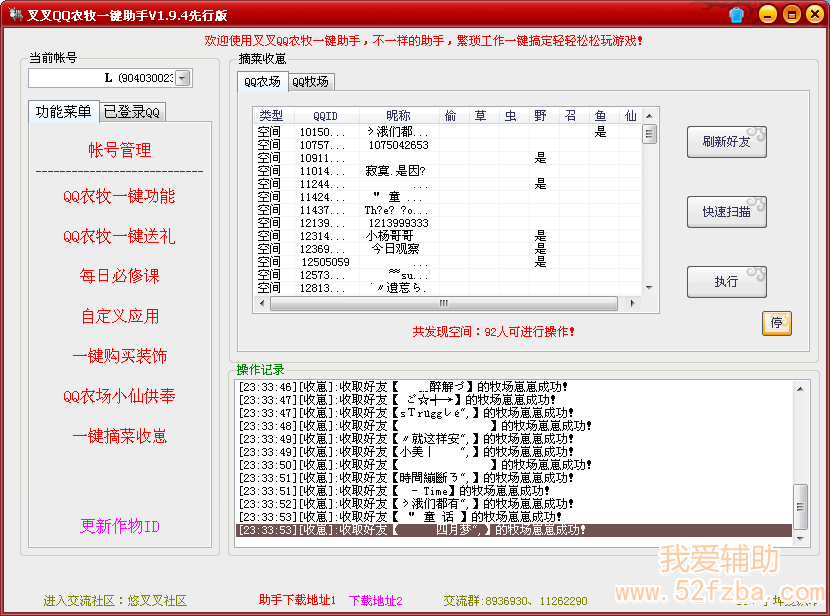
Task: Open the 悠叉叉社区 community link
Action: (157, 601)
